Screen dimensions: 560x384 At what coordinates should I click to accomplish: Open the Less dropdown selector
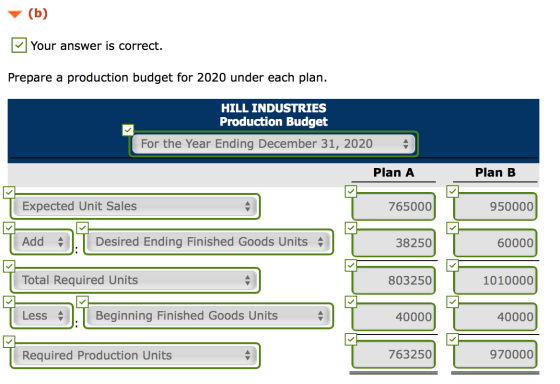41,316
